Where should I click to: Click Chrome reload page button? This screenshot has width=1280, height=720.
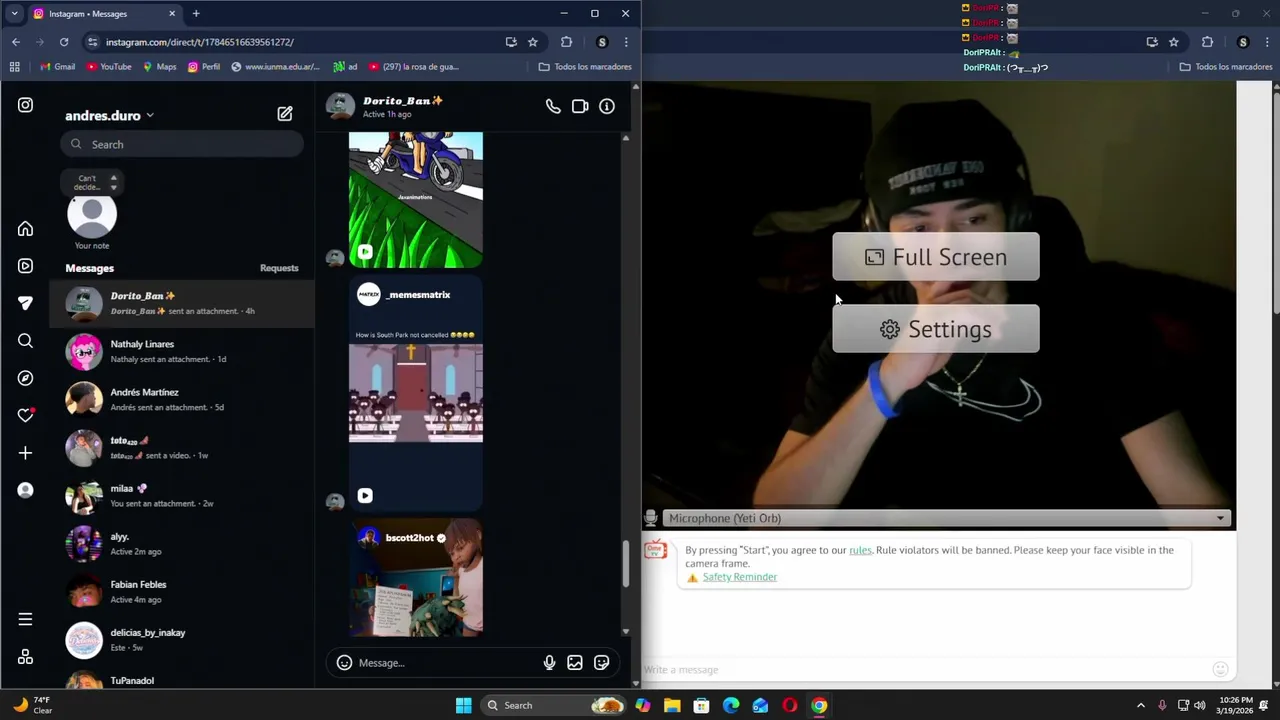(x=64, y=42)
